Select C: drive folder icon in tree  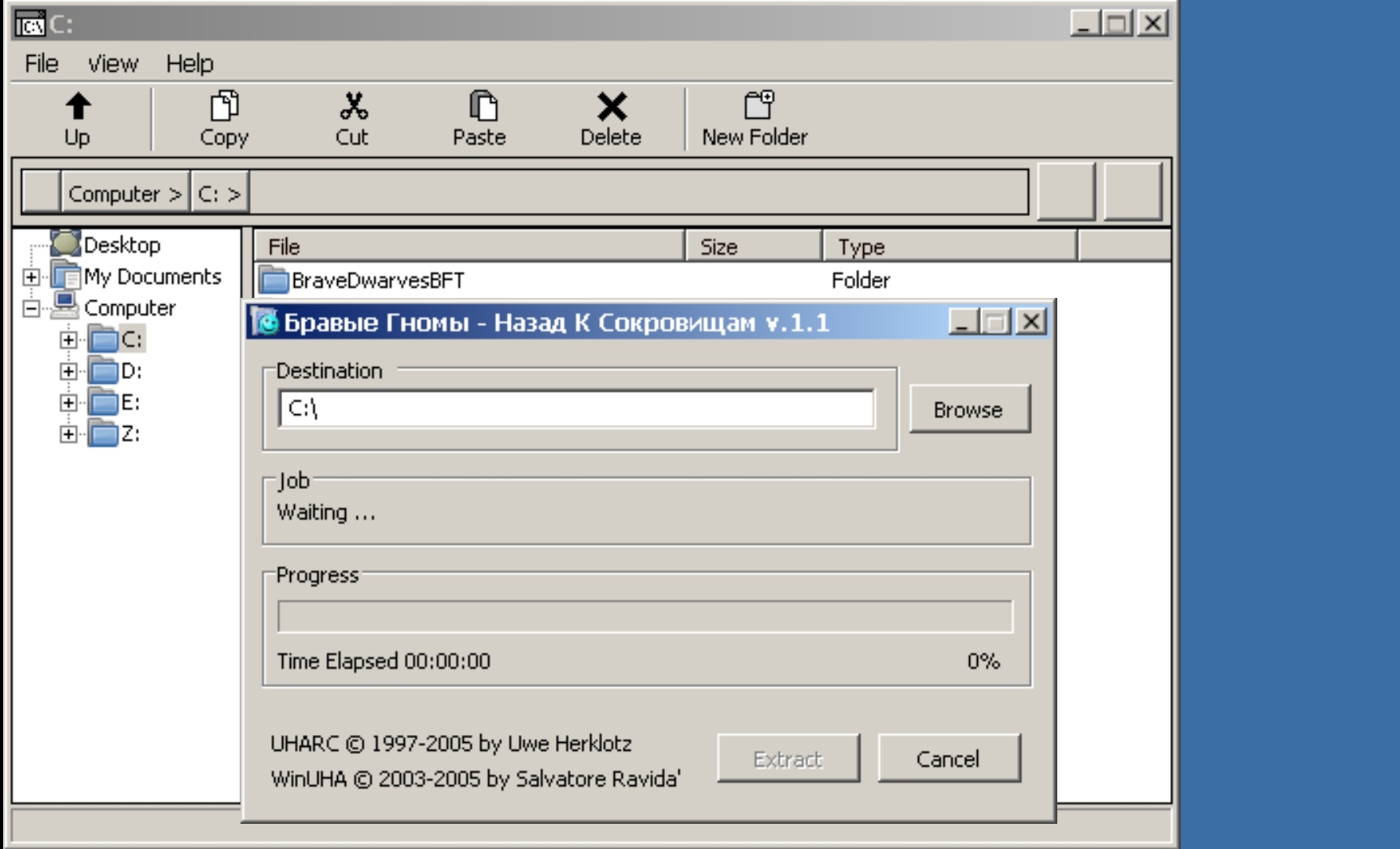click(x=103, y=340)
